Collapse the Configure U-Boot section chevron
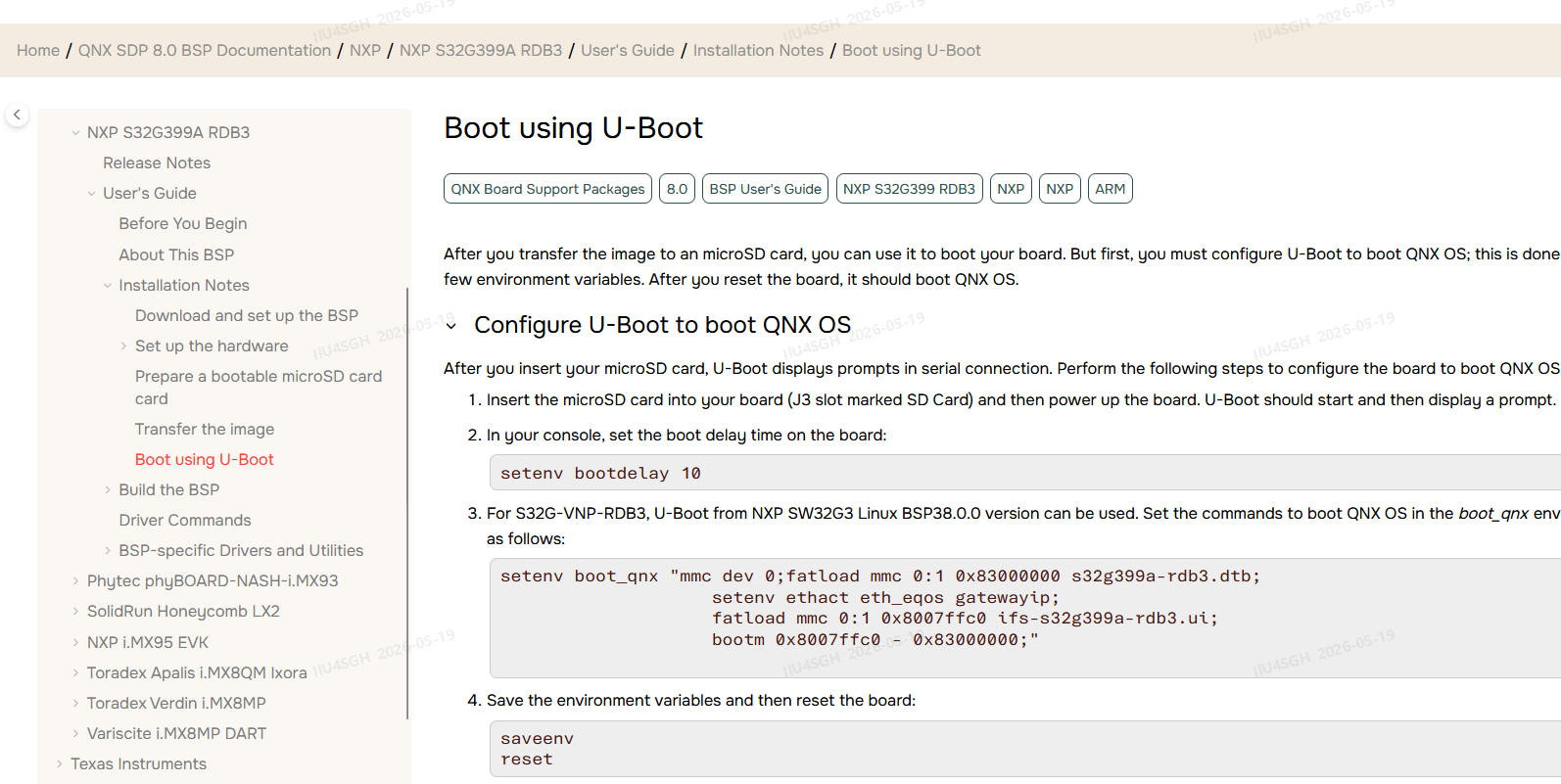The image size is (1561, 784). point(451,326)
